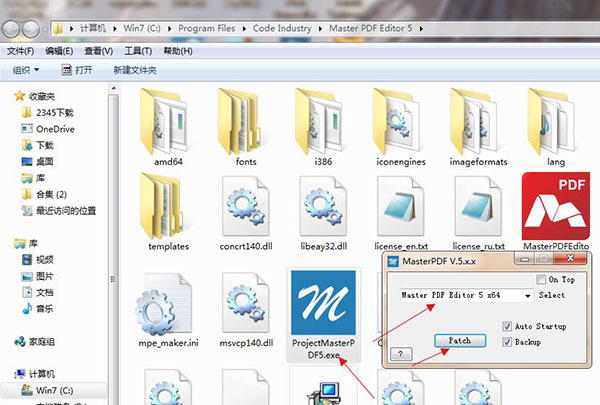The height and width of the screenshot is (405, 600).
Task: Select the libeay32.dll file
Action: coord(323,212)
